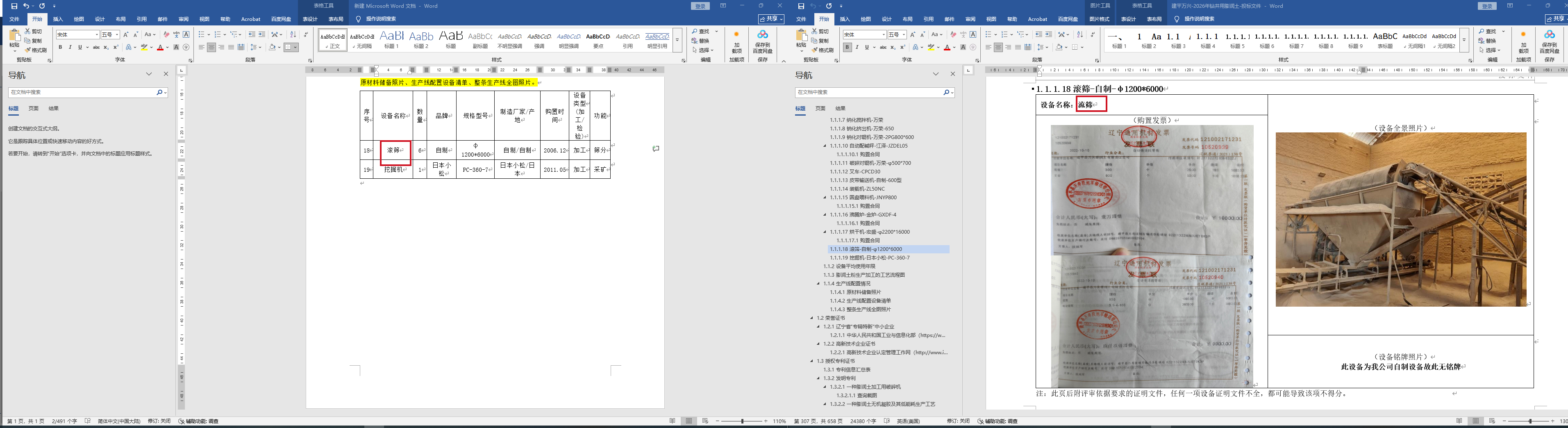Screen dimensions: 1568x428
Task: Switch to 结果 tab in 投标文件 navigation pane
Action: pyautogui.click(x=840, y=108)
